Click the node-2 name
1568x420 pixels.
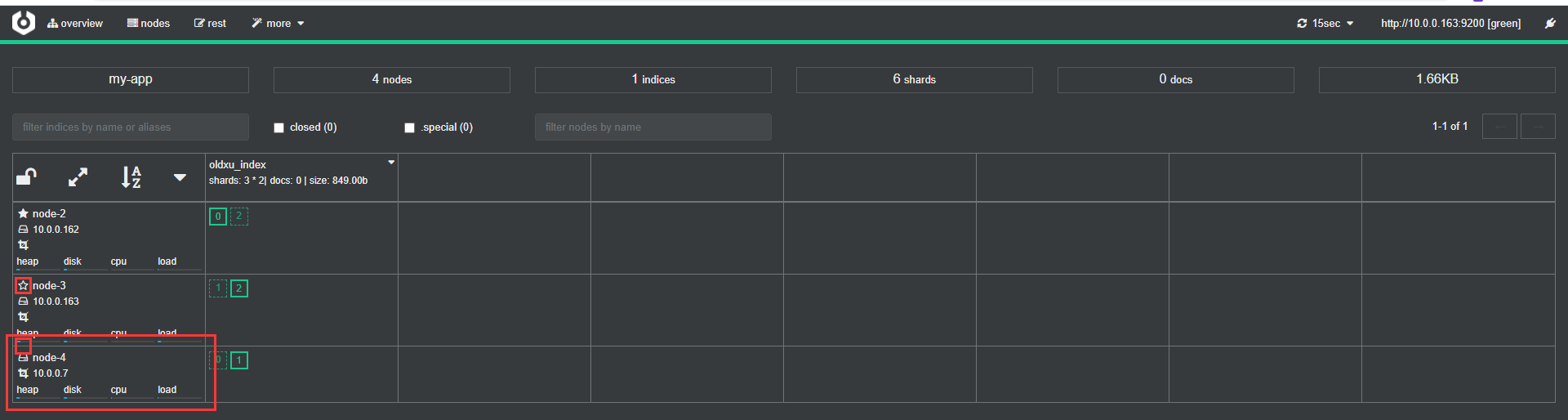[49, 214]
